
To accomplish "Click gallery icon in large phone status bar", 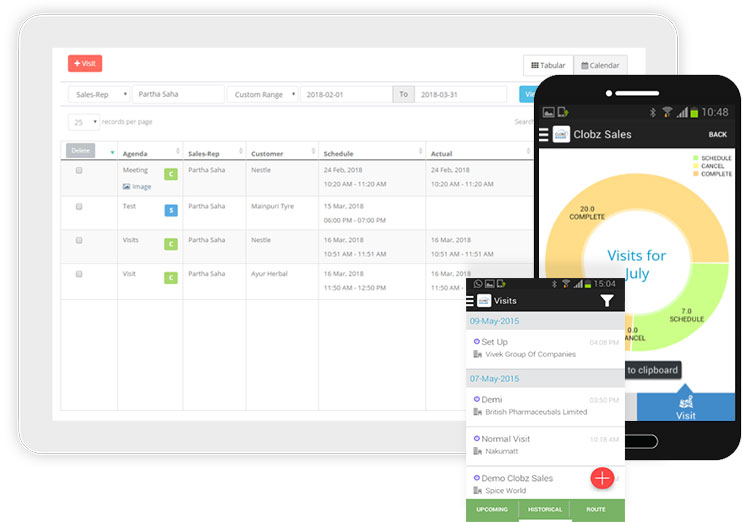I will tap(548, 113).
